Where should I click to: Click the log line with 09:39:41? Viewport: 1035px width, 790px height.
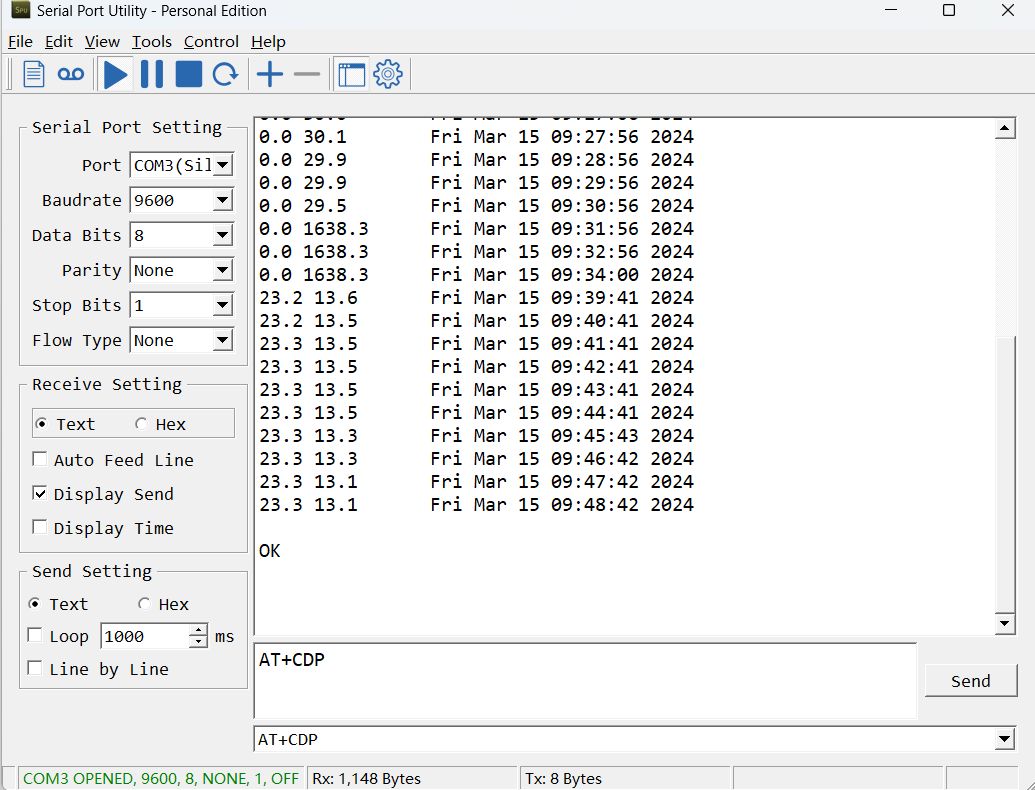click(x=476, y=298)
